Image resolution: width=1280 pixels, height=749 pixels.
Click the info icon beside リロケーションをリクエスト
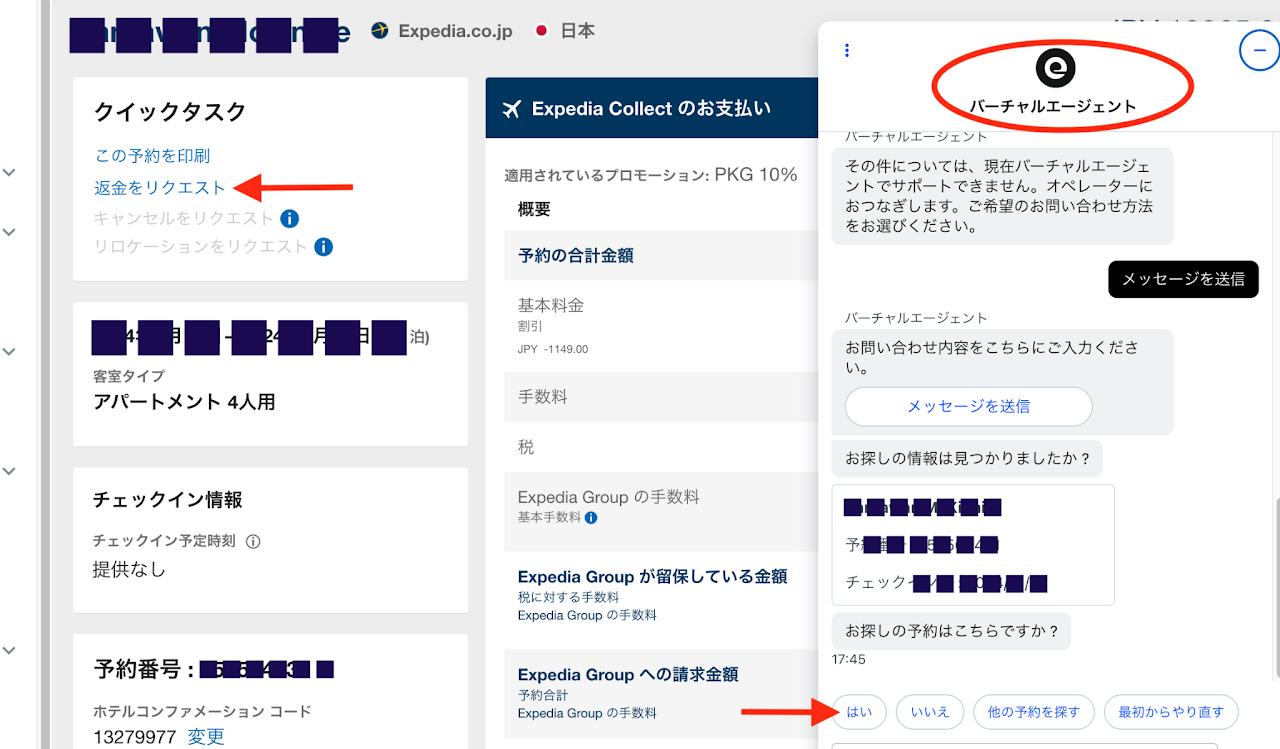(323, 246)
